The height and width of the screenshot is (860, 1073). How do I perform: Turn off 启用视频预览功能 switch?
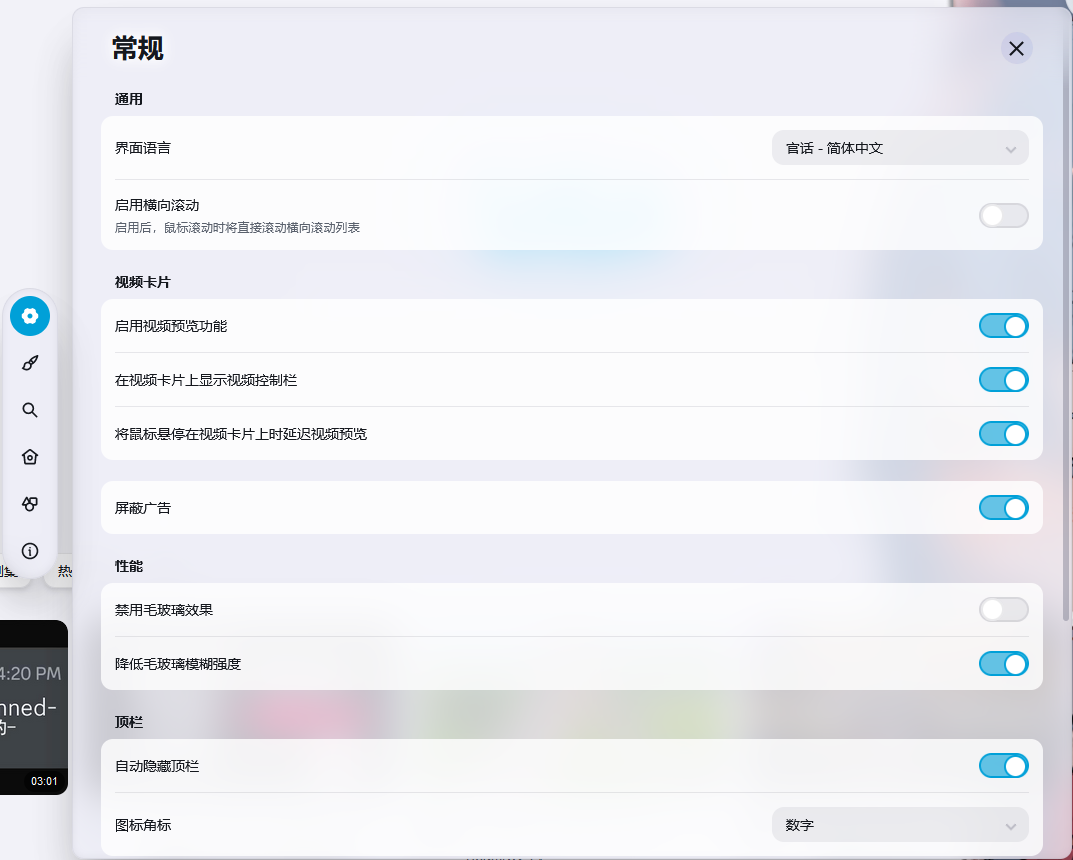1003,326
